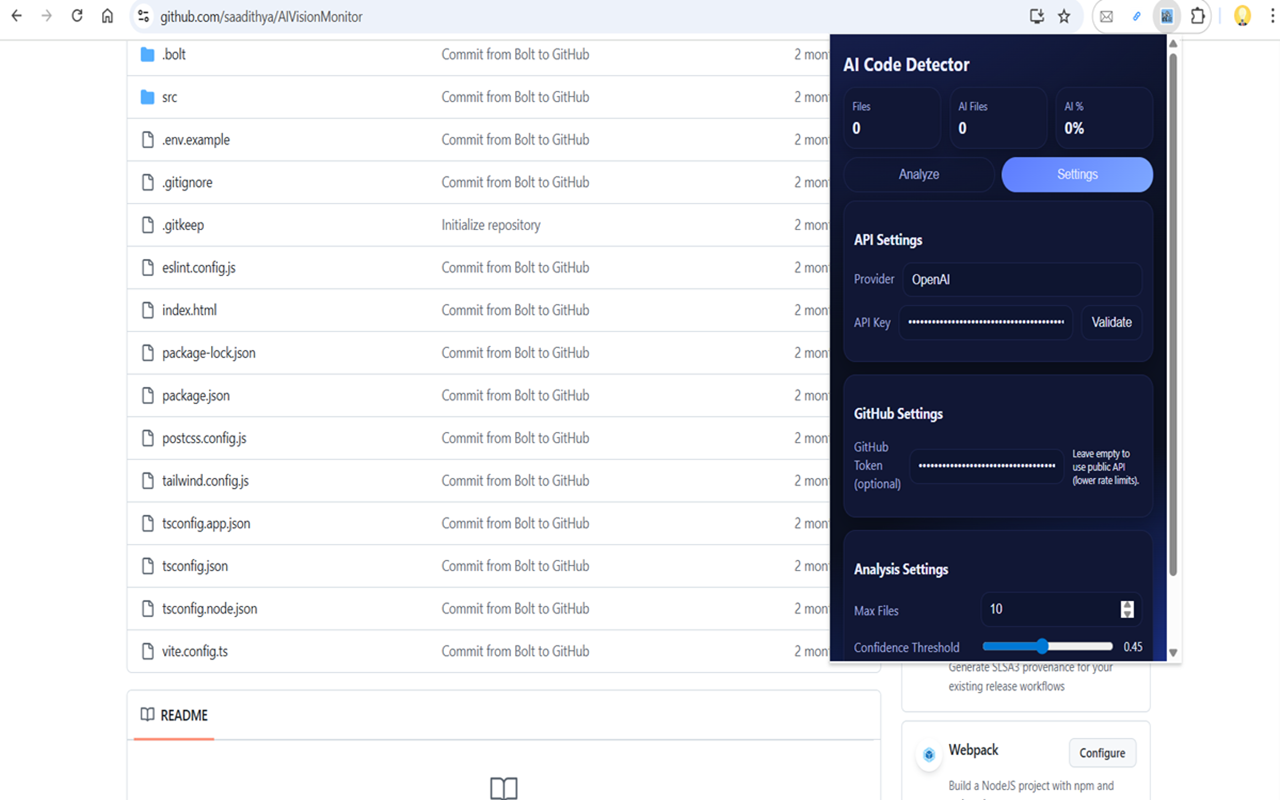Open the .bolt folder link

(x=174, y=54)
